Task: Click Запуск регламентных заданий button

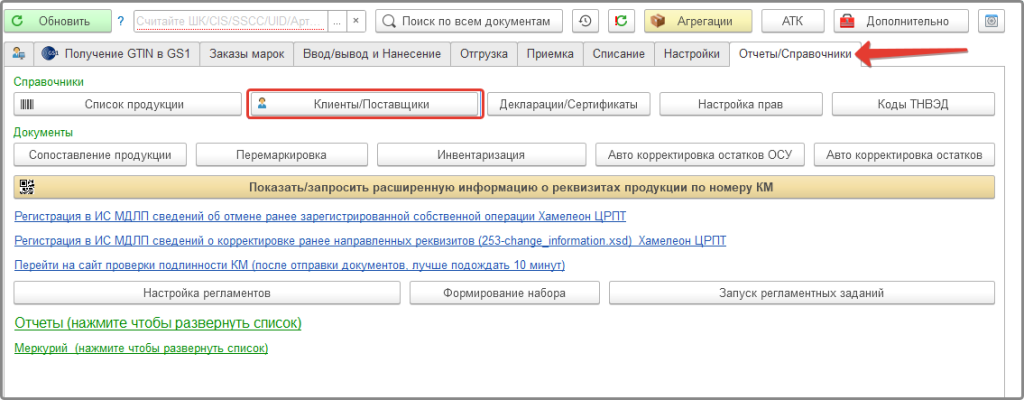Action: 802,293
